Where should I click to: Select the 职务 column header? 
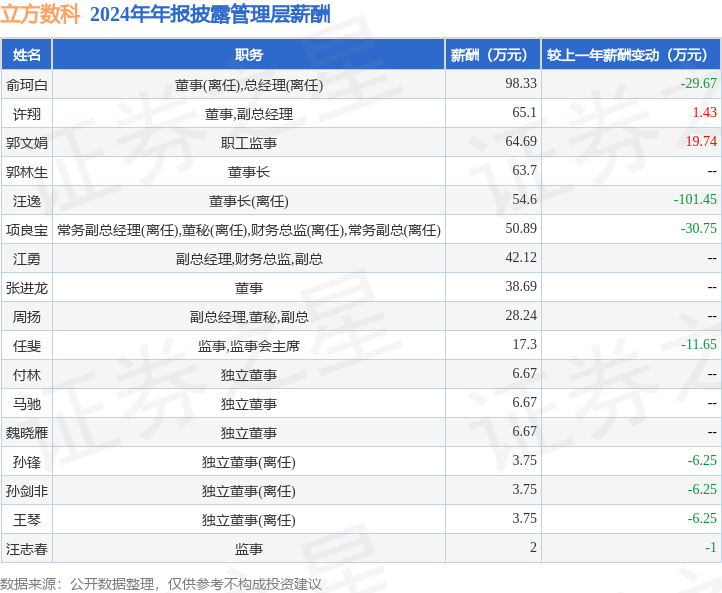click(249, 55)
